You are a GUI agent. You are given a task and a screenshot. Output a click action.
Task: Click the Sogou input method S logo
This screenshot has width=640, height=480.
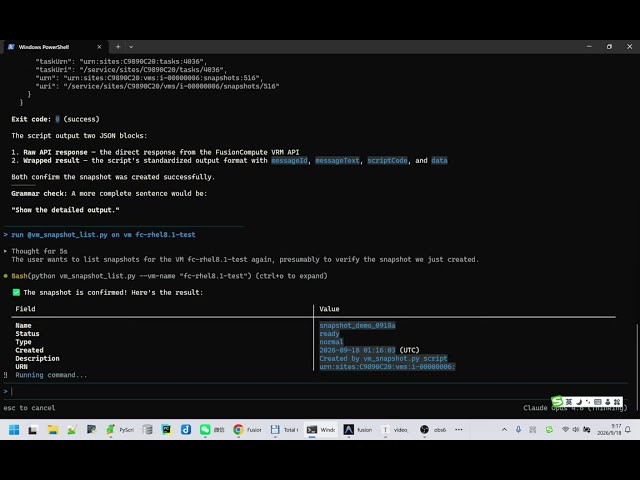[557, 402]
